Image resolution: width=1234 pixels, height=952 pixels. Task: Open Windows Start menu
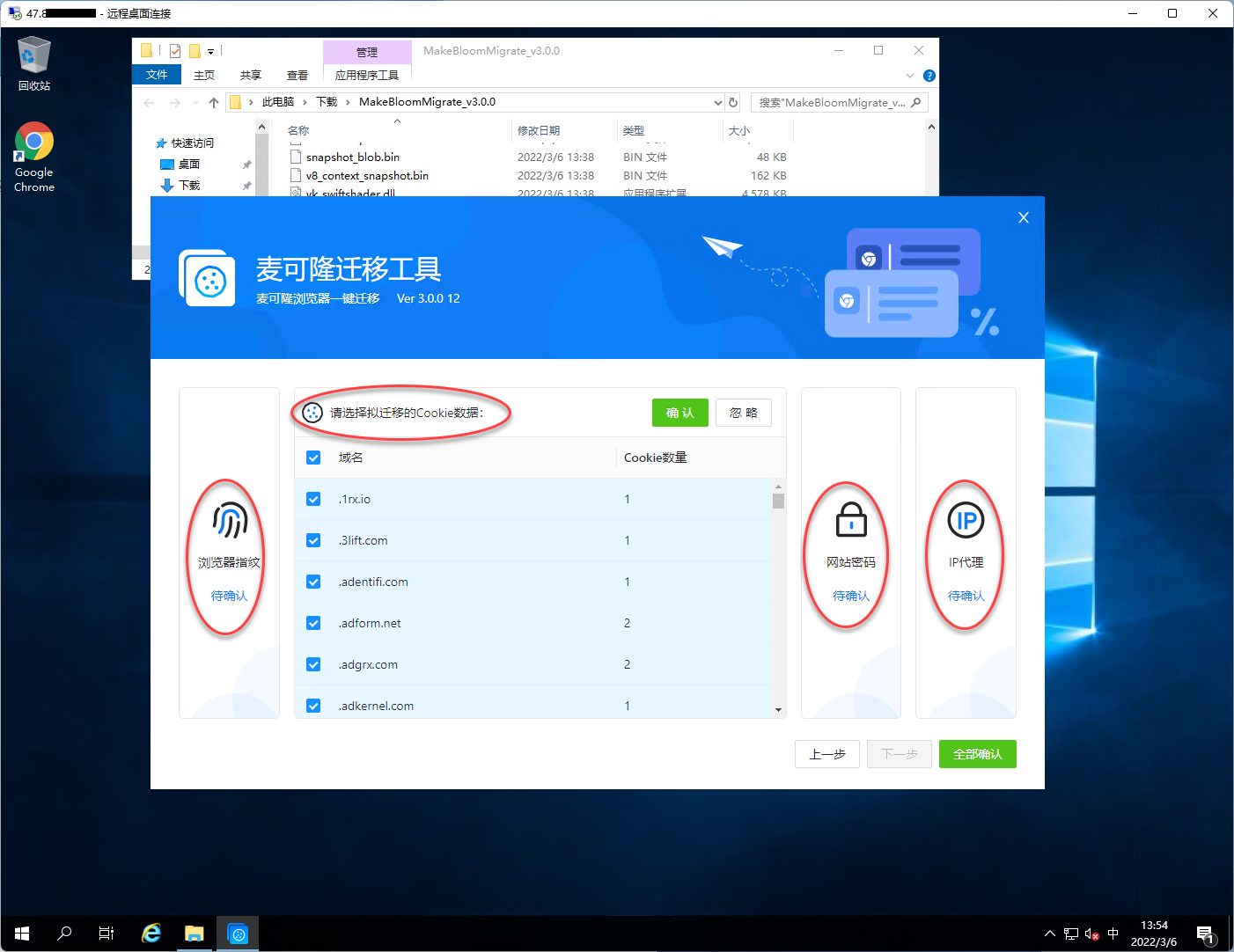point(22,934)
